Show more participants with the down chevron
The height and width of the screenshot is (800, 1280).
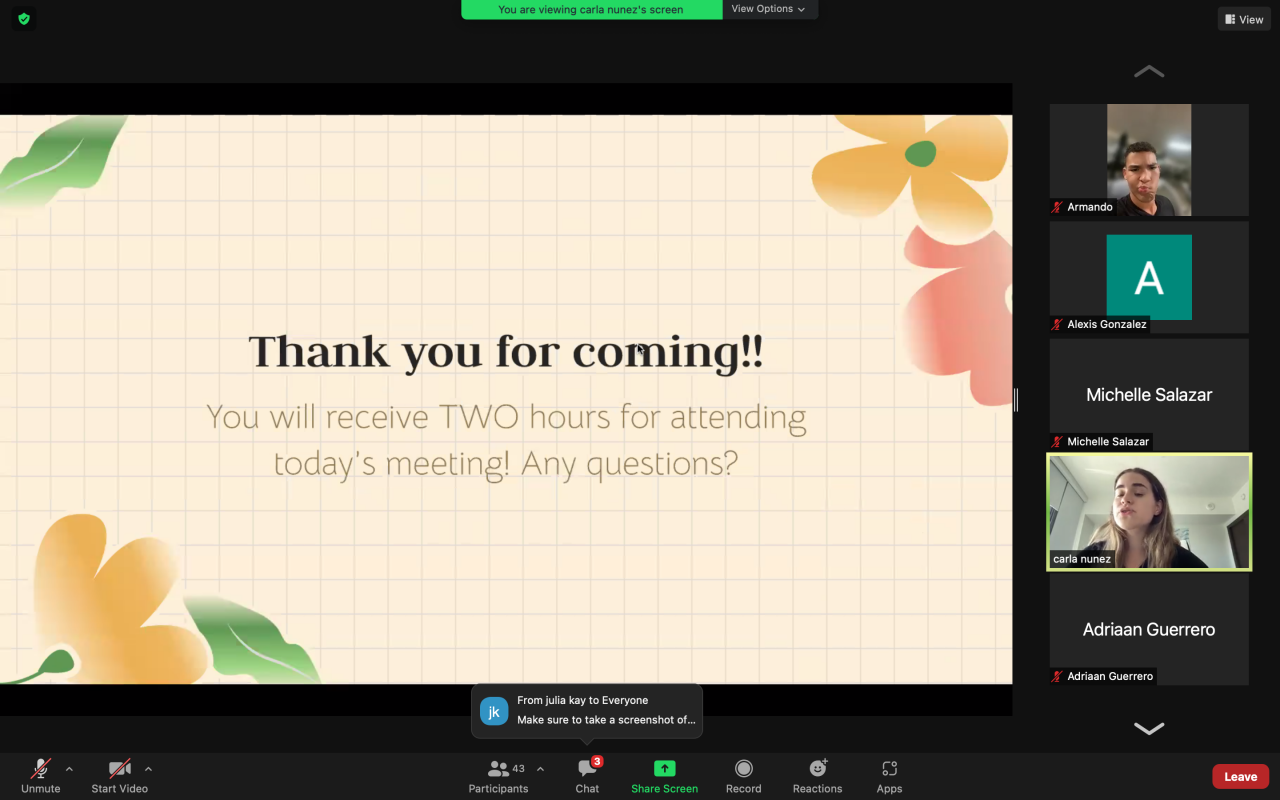coord(1149,728)
